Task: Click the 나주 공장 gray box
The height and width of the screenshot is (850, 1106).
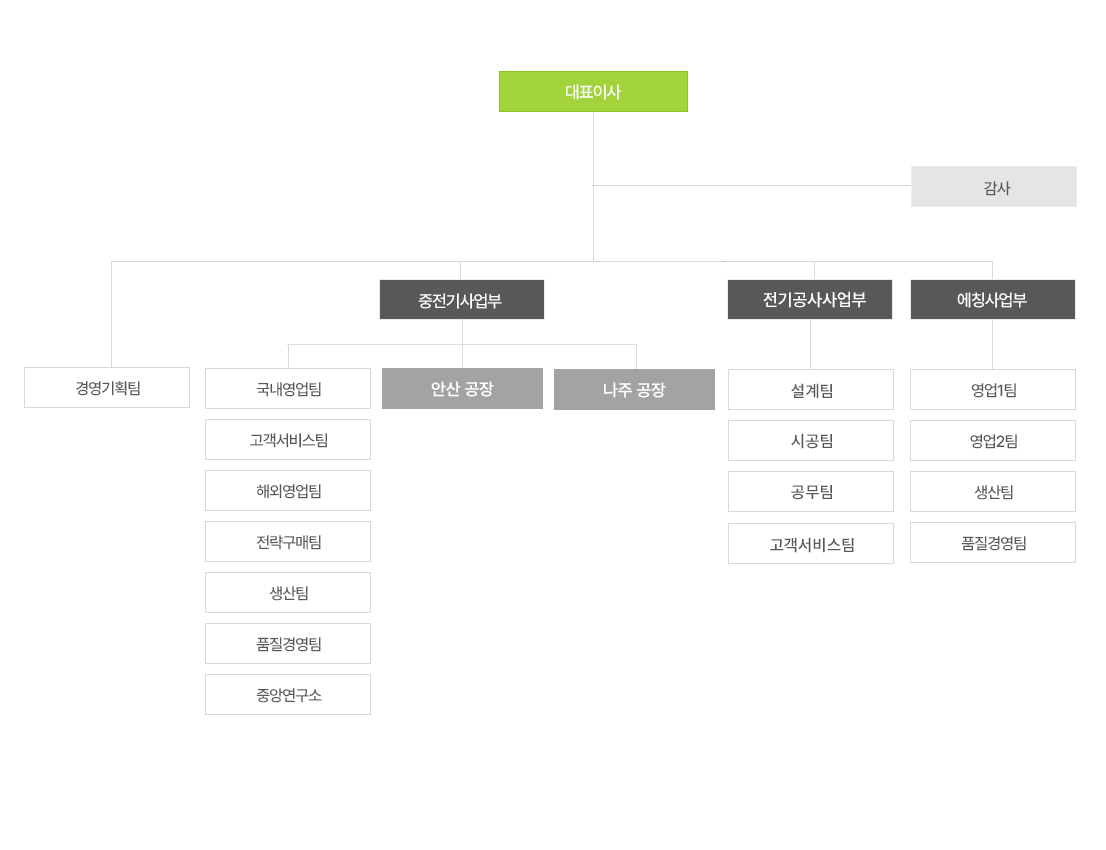Action: point(634,389)
